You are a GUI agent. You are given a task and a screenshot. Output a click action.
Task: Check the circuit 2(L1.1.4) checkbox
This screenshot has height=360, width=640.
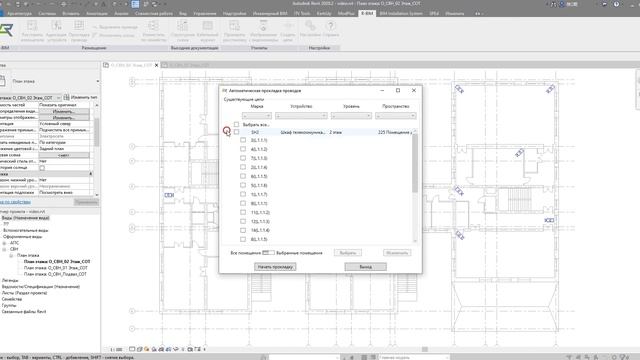point(243,167)
